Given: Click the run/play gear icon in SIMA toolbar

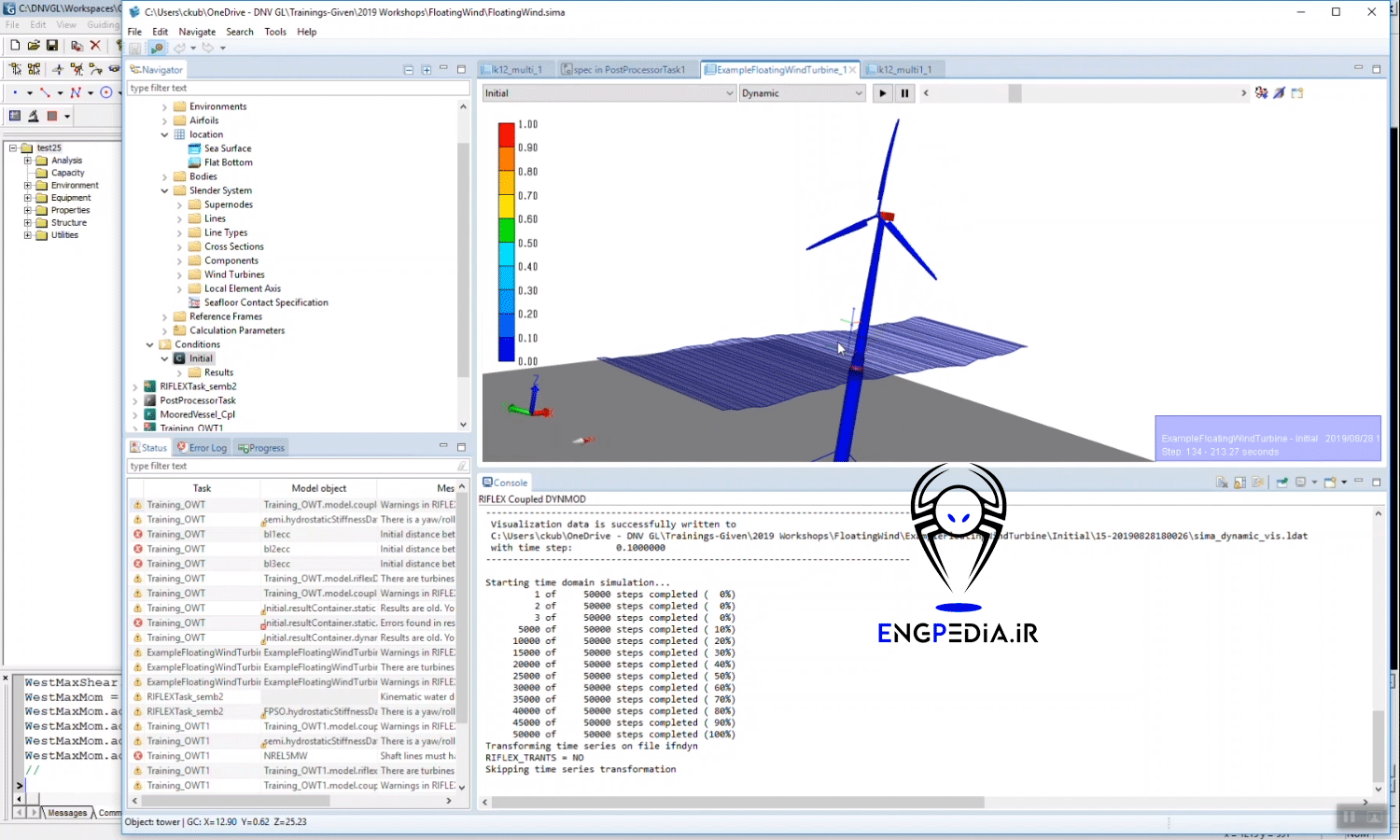Looking at the screenshot, I should point(157,48).
